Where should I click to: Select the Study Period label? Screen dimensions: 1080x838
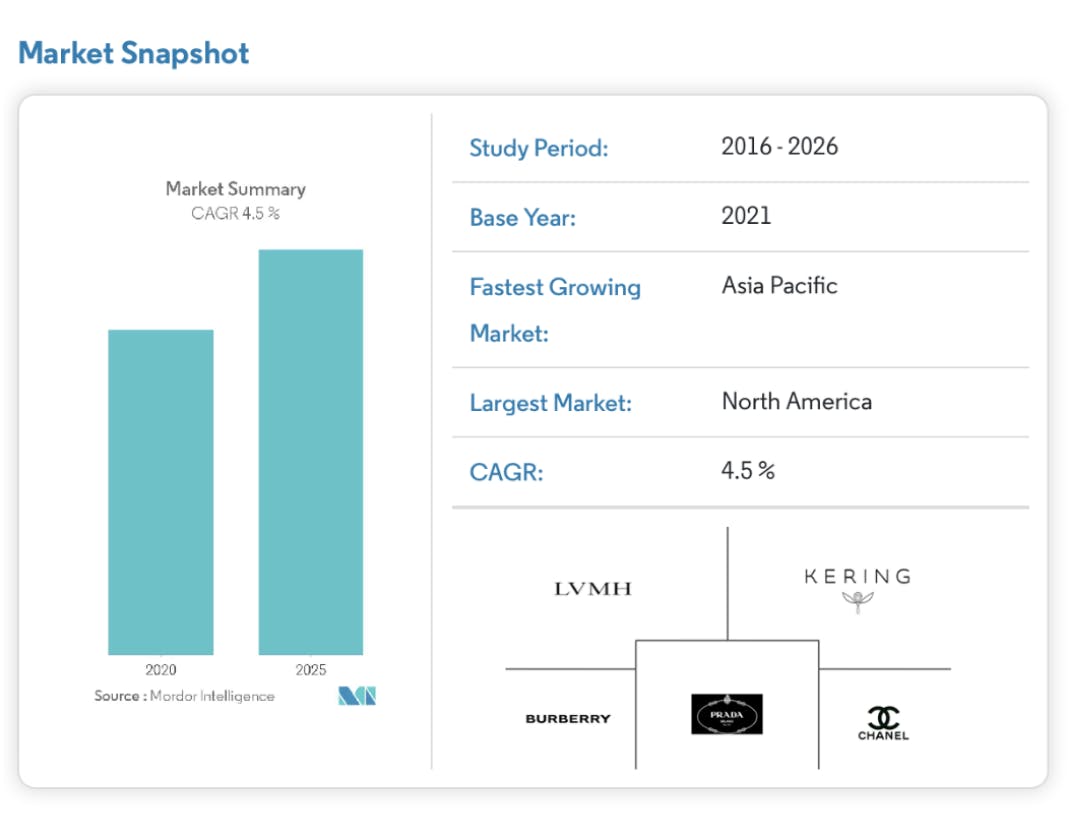(539, 149)
